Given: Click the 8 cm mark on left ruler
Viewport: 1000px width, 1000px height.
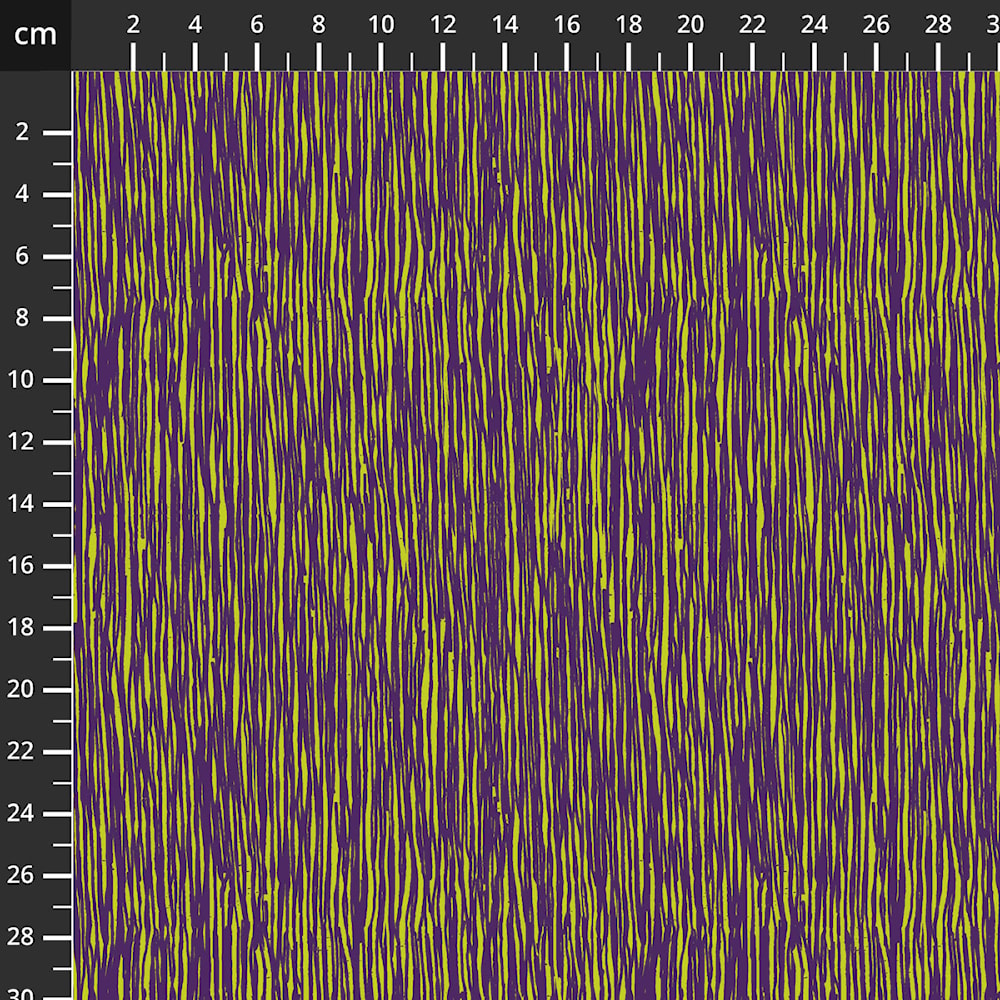Looking at the screenshot, I should [x=24, y=319].
